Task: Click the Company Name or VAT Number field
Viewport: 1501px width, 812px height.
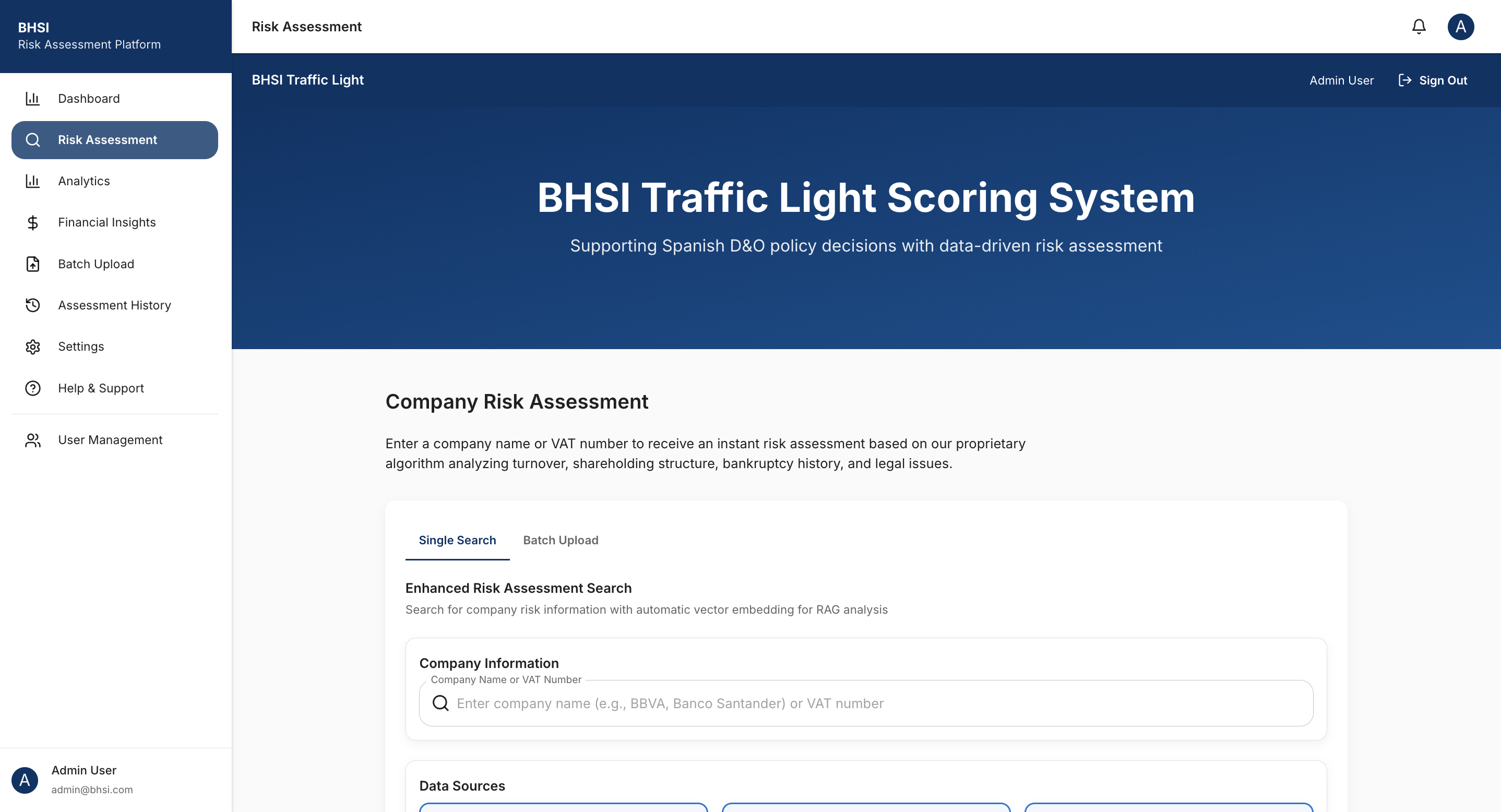Action: pyautogui.click(x=874, y=703)
